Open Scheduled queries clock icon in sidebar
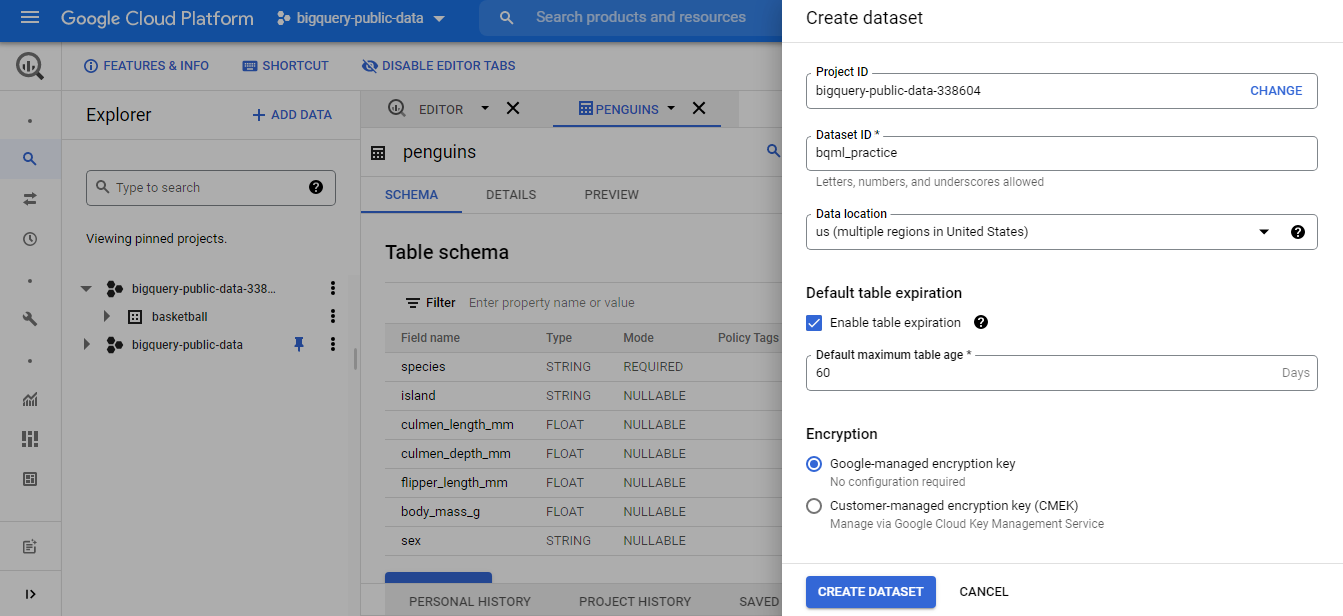 [30, 239]
